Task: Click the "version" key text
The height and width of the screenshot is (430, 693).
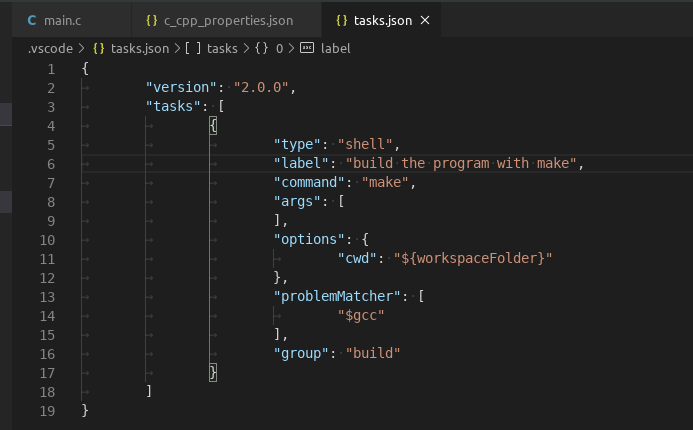Action: tap(181, 88)
